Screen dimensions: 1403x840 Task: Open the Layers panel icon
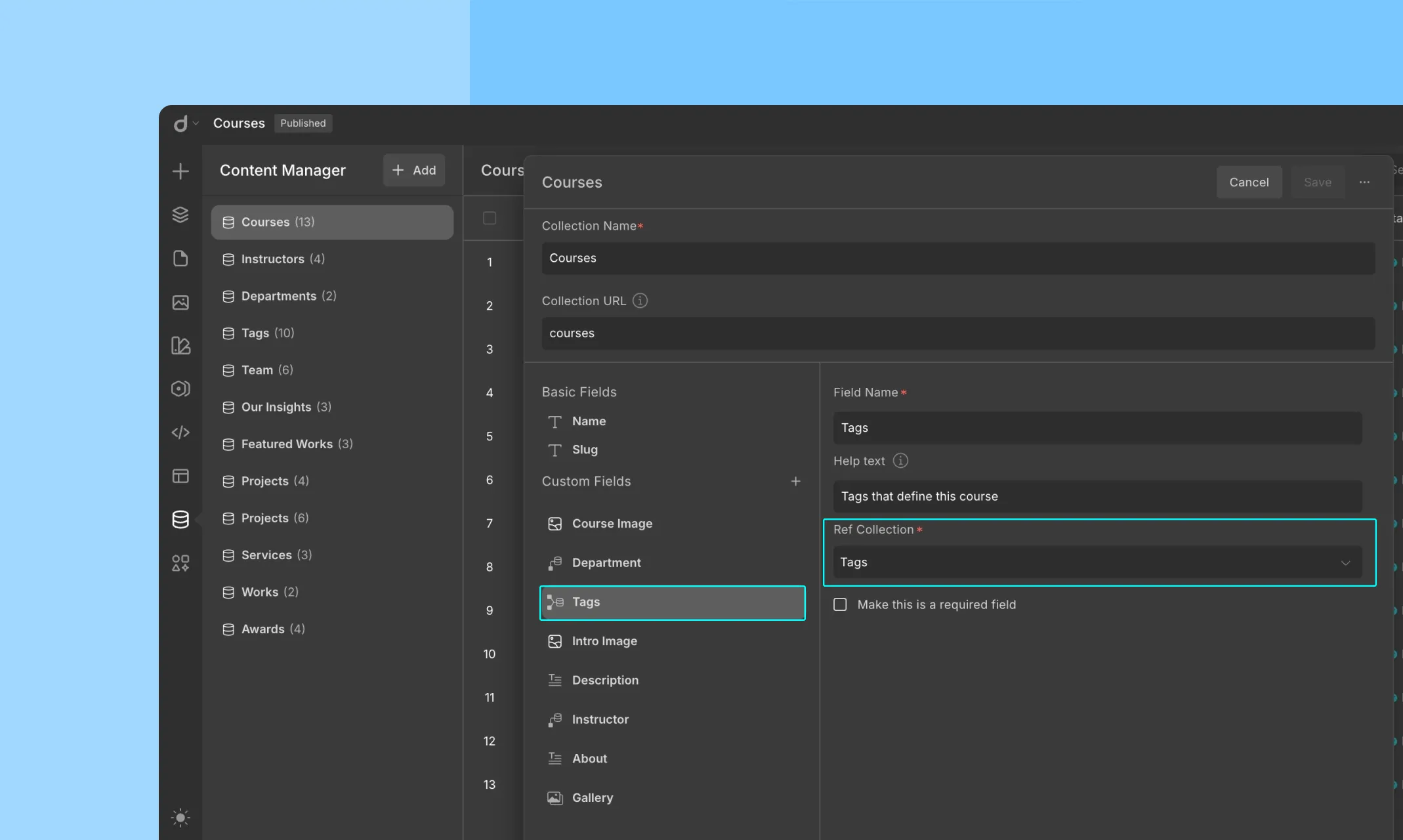click(180, 215)
